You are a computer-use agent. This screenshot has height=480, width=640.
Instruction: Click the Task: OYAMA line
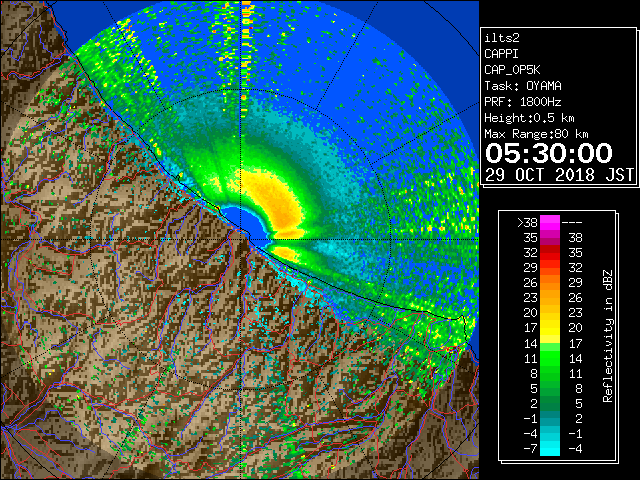(x=523, y=86)
